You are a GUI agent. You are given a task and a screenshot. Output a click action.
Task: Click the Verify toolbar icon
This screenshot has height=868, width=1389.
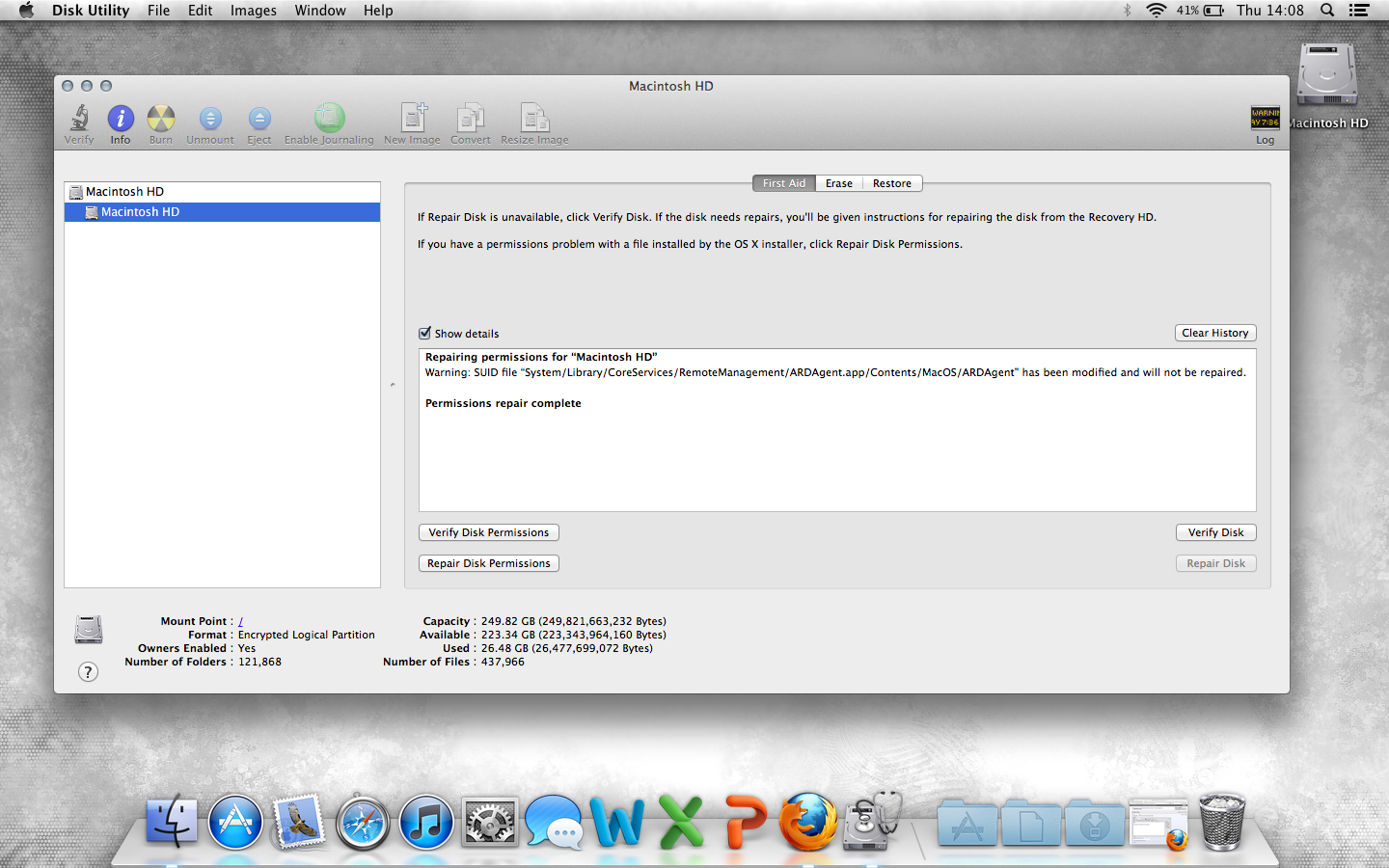coord(79,119)
